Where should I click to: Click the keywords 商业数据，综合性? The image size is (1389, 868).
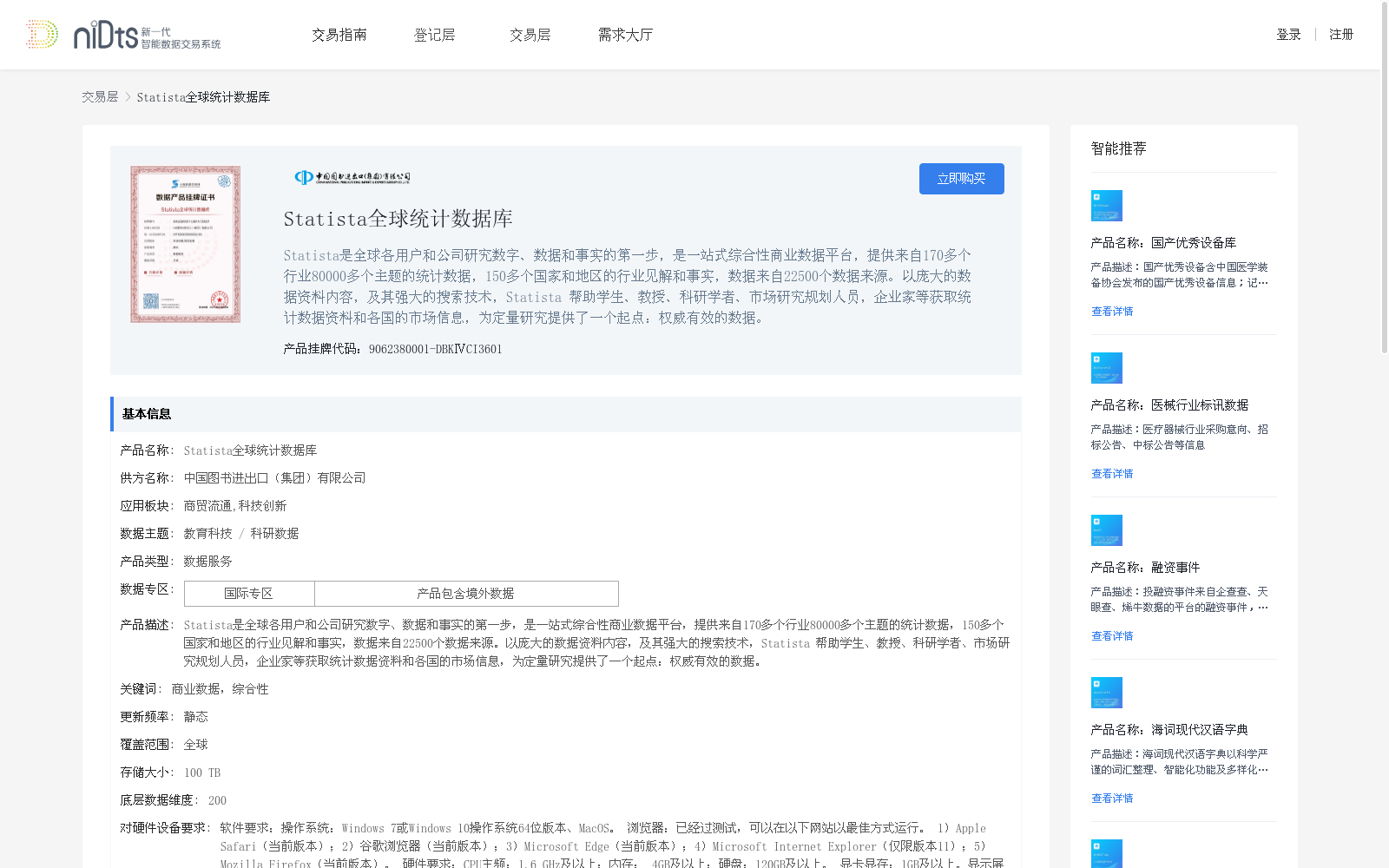pos(220,689)
